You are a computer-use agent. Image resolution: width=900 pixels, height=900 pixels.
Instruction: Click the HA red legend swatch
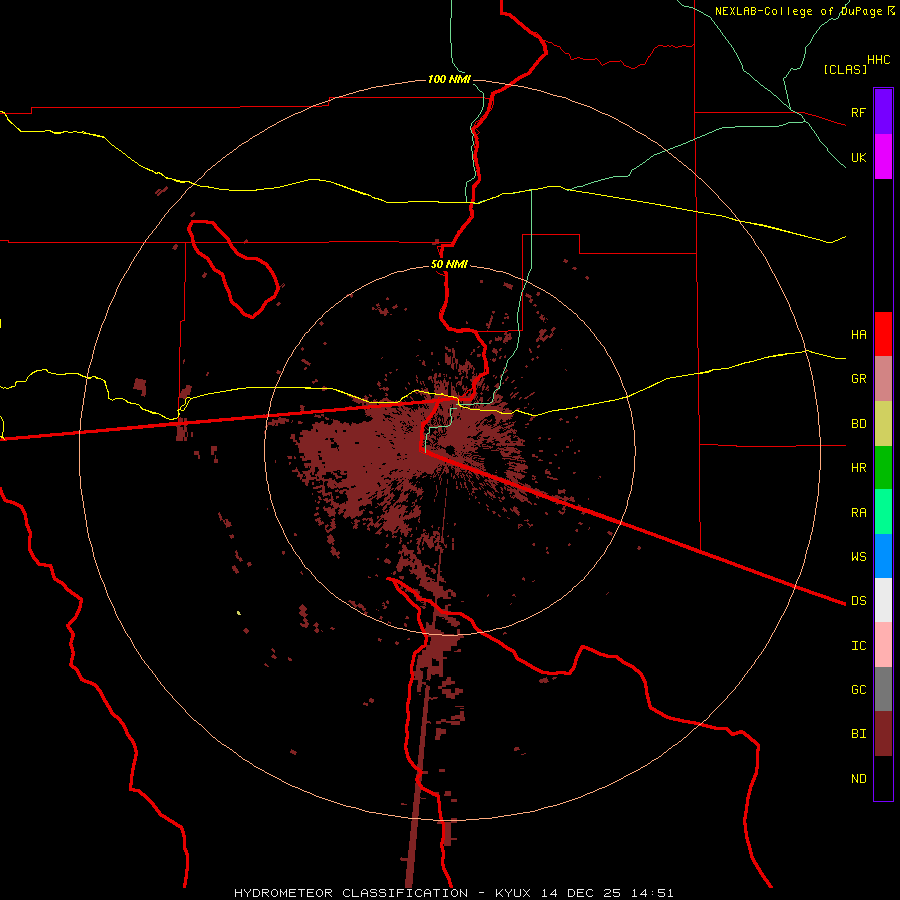(883, 334)
